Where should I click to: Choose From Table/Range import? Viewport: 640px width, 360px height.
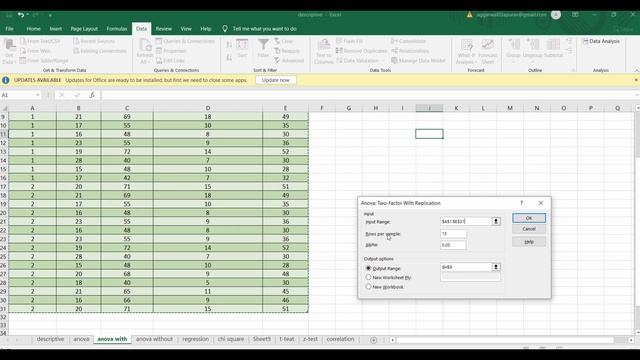[x=44, y=60]
